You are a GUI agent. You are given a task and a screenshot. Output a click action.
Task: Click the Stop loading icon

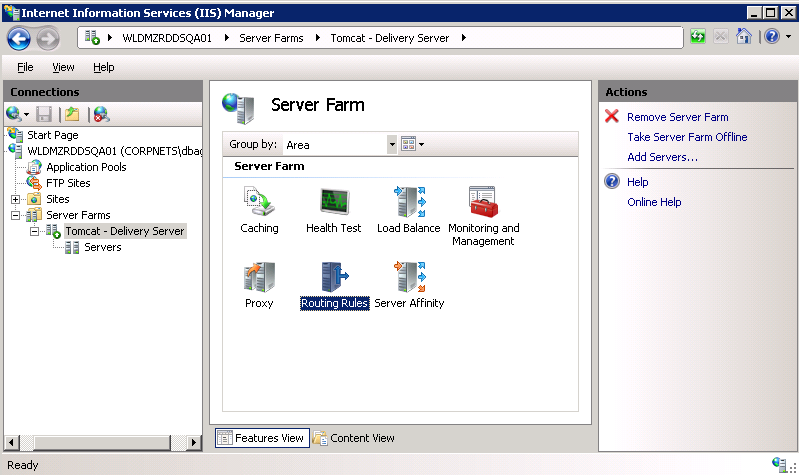[721, 36]
